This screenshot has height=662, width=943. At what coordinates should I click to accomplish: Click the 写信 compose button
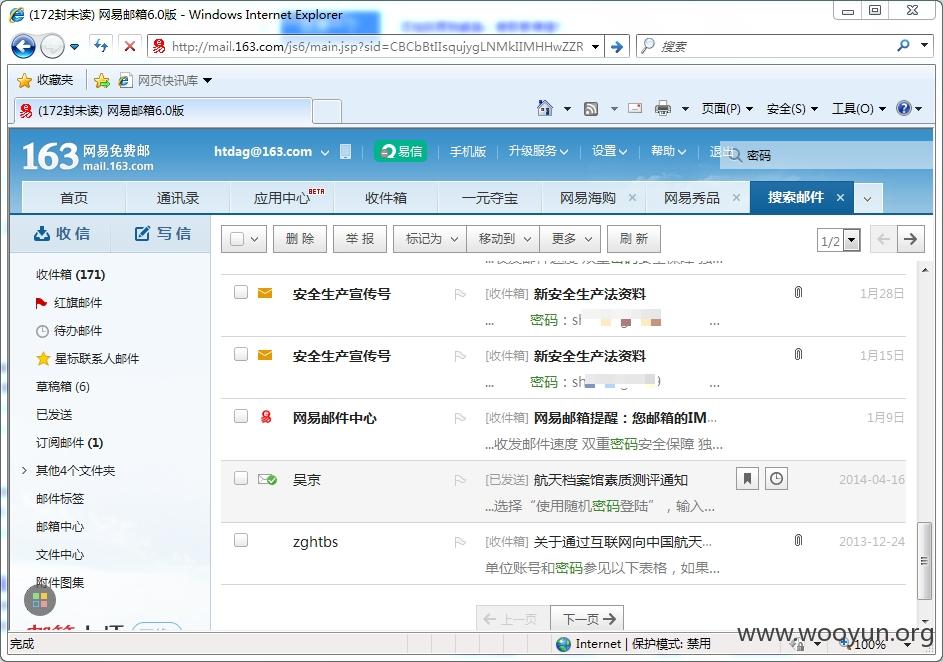point(162,234)
